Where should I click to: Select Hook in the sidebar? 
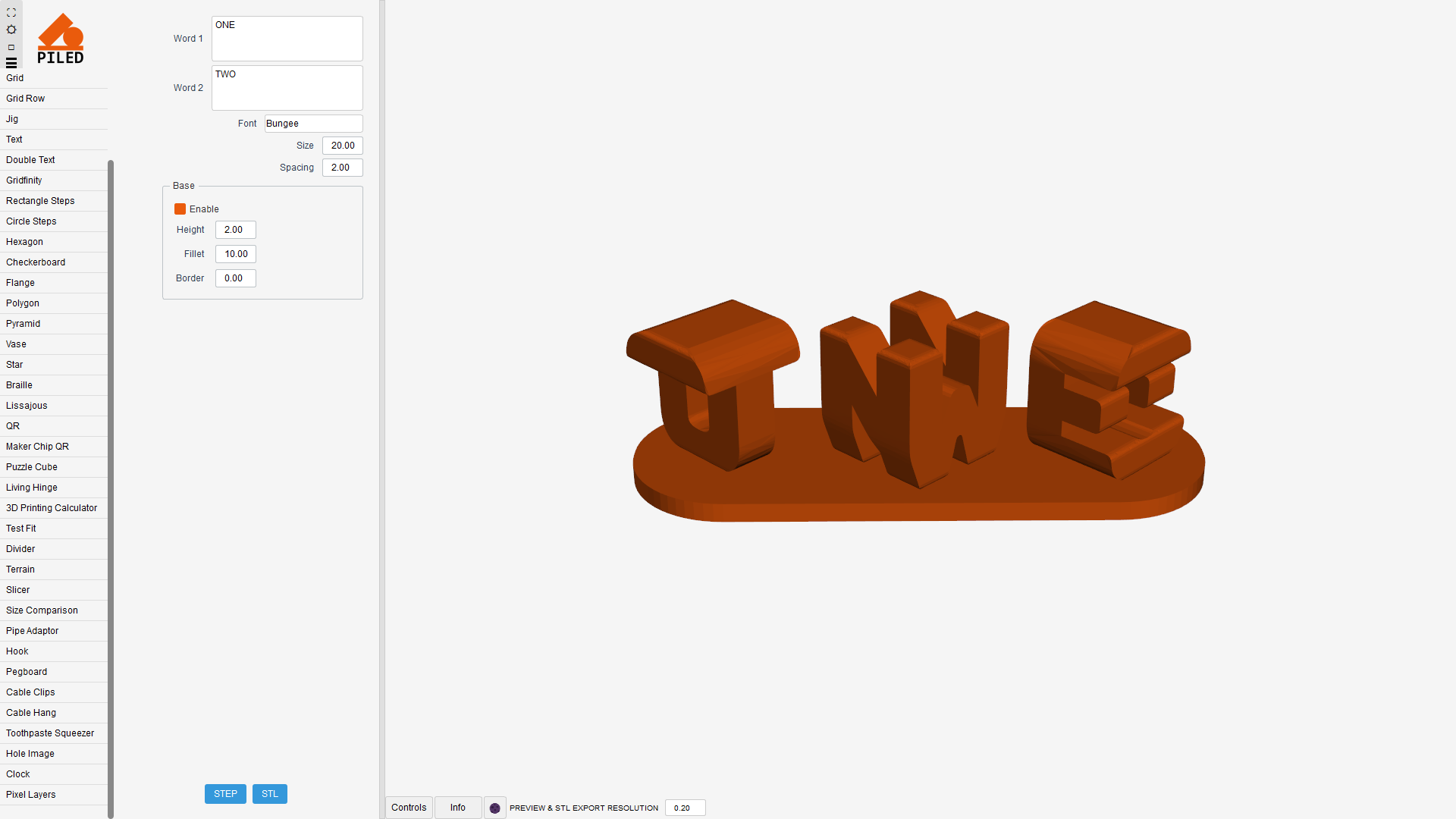pos(53,651)
